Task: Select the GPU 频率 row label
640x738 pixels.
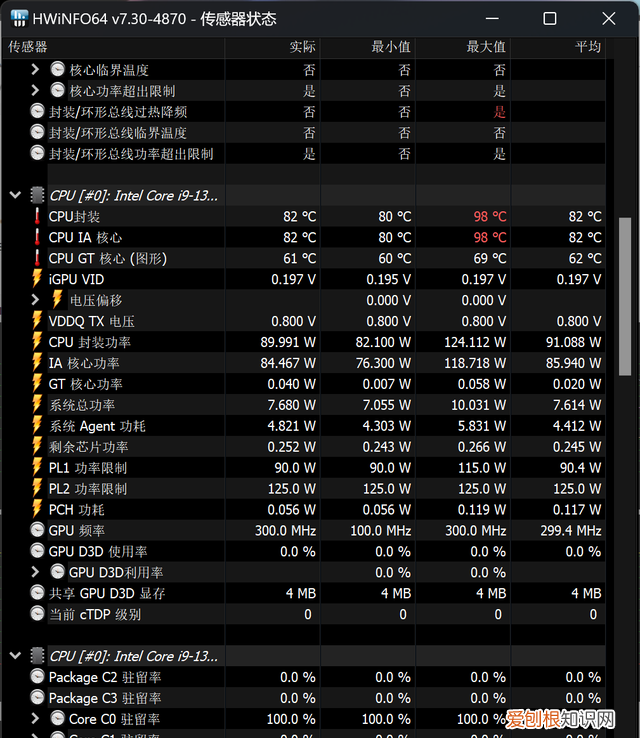Action: tap(77, 530)
